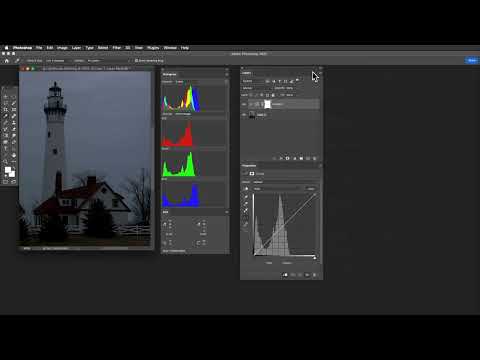Open the Image menu
The height and width of the screenshot is (360, 480).
coord(62,48)
